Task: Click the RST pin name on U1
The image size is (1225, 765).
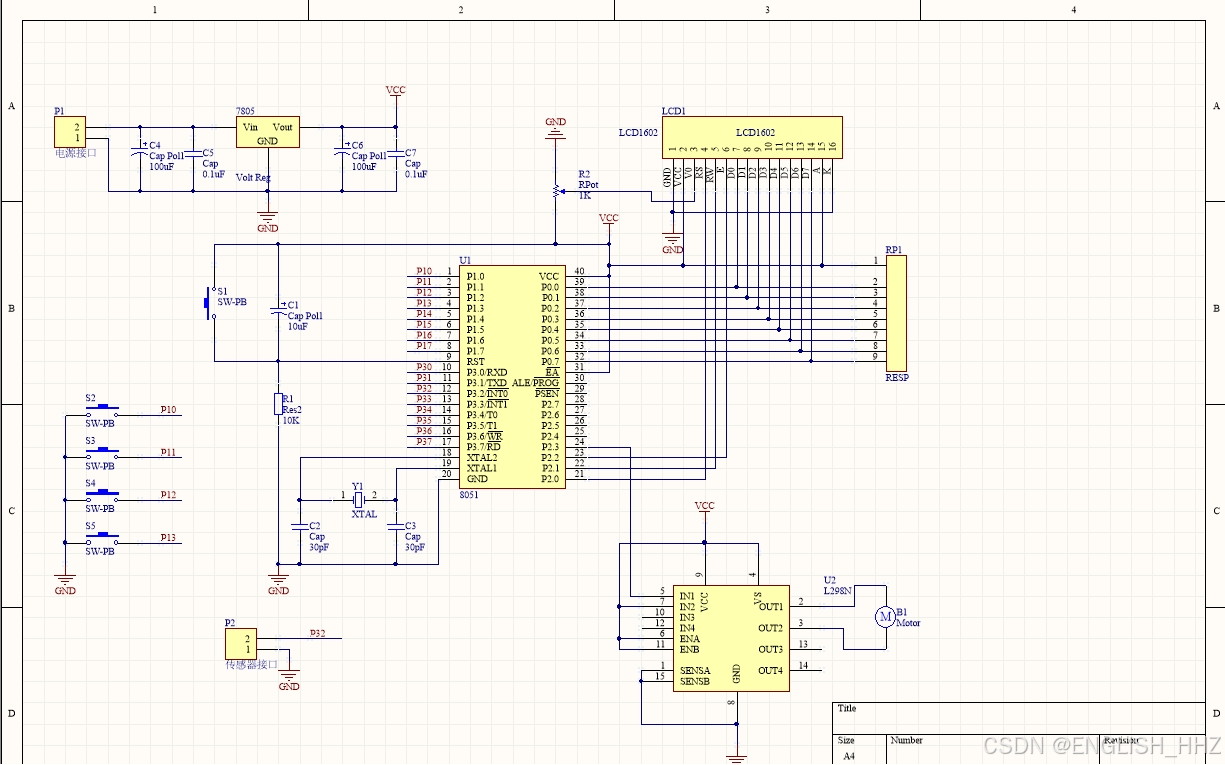Action: point(475,362)
